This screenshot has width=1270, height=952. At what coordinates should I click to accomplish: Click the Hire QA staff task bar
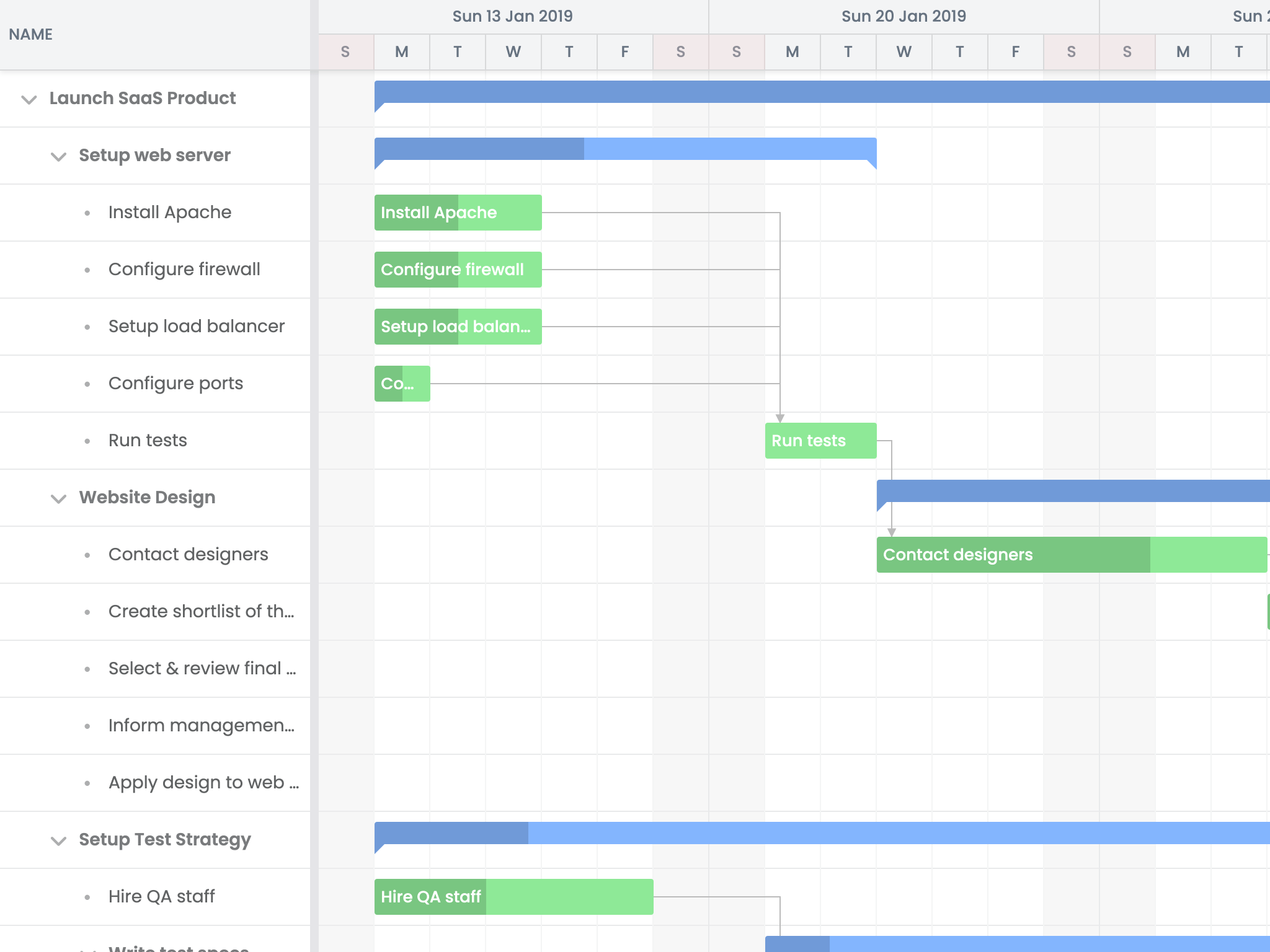pyautogui.click(x=514, y=897)
